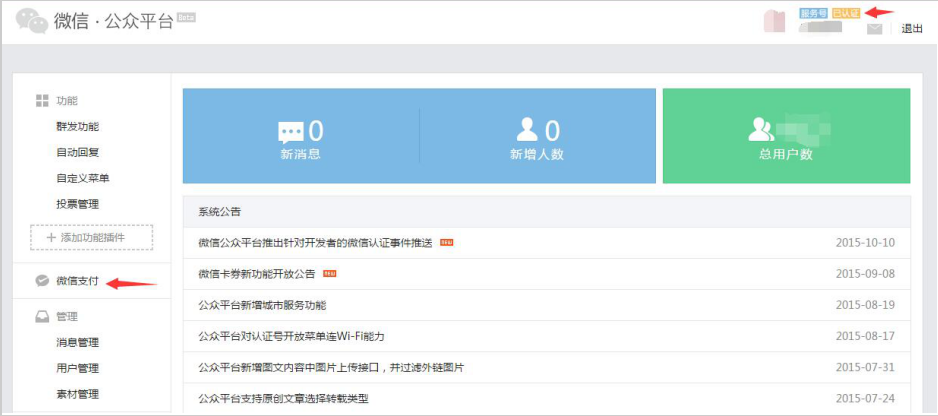Select 自动回复 from the sidebar
Viewport: 938px width, 416px height.
(x=77, y=153)
